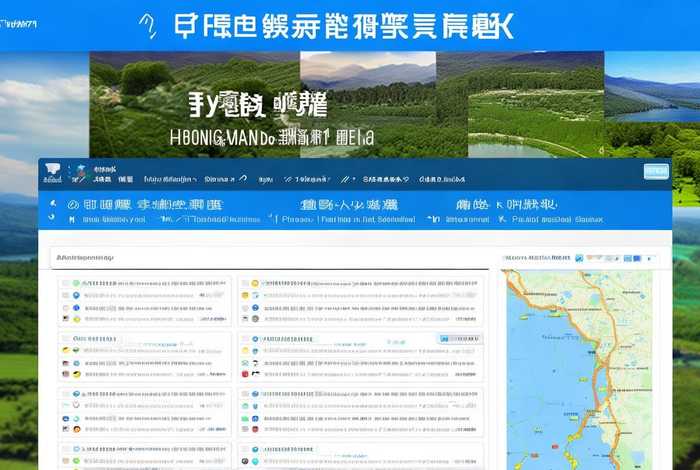Image resolution: width=700 pixels, height=470 pixels.
Task: Click the white speech-bubble logo icon in the navigation bar
Action: coord(53,169)
